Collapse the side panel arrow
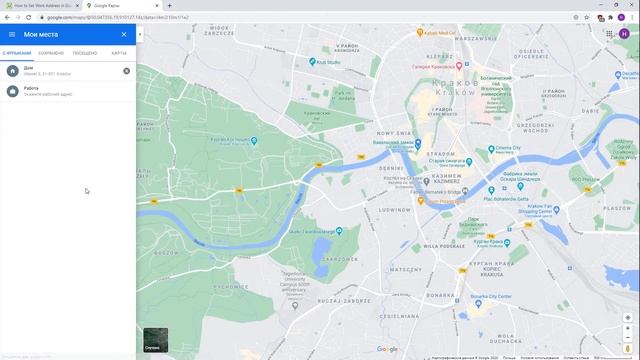 click(140, 34)
